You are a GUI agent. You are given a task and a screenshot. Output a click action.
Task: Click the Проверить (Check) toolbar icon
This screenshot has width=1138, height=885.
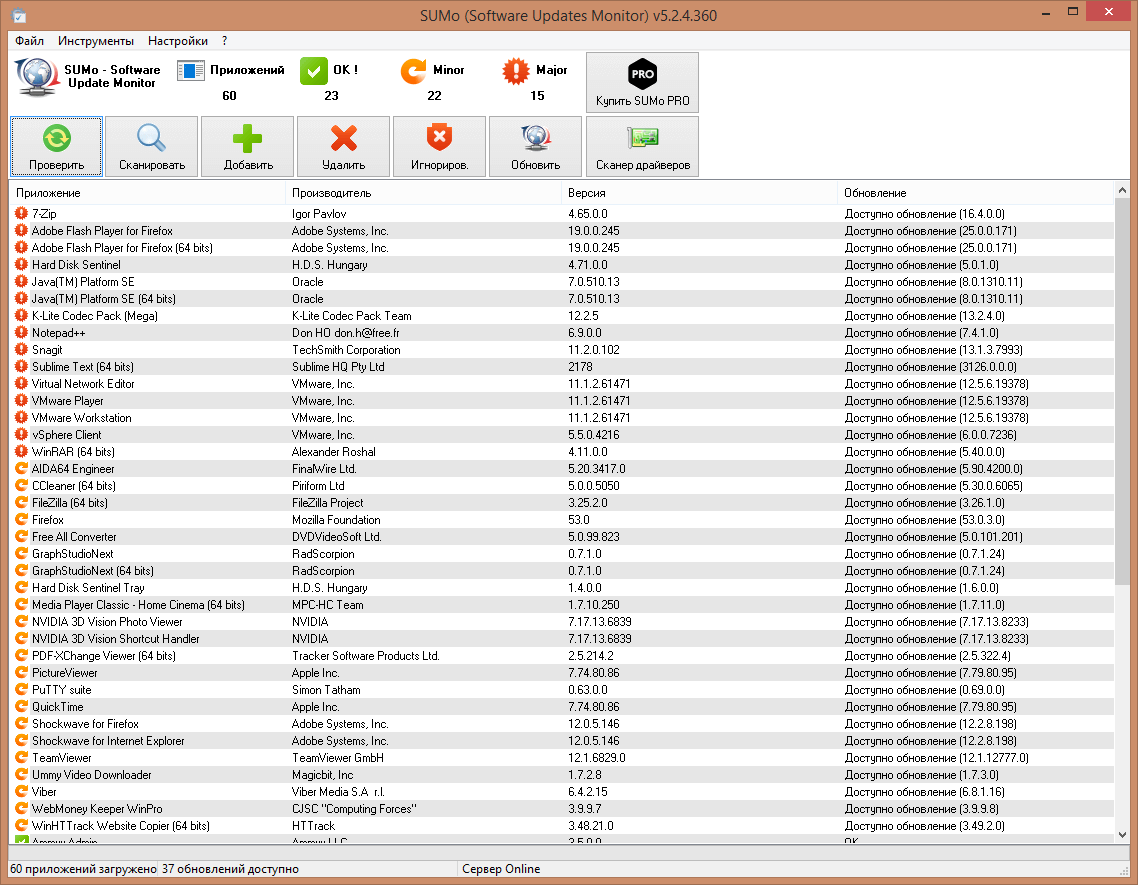56,139
